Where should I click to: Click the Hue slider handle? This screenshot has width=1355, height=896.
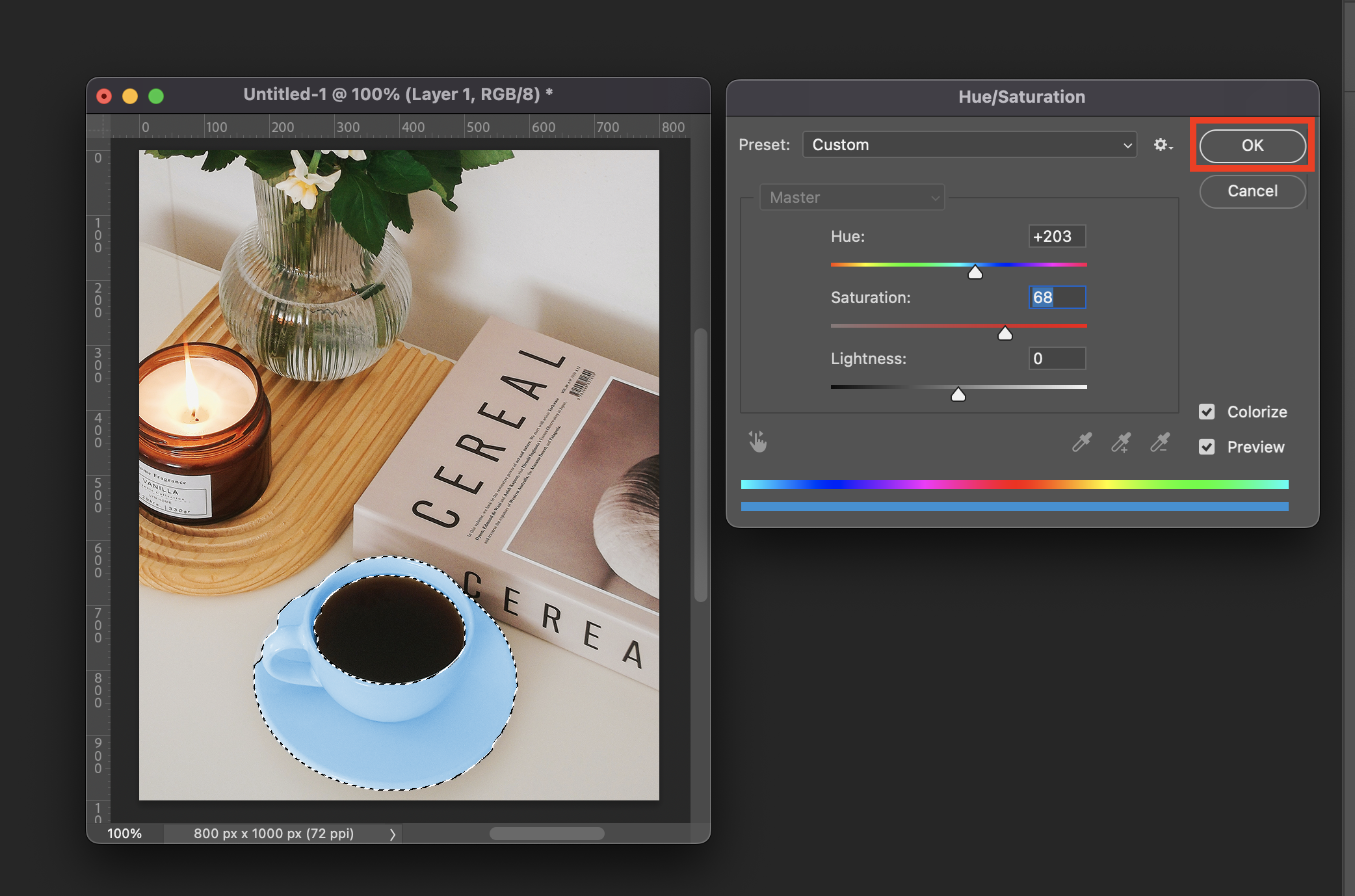click(x=975, y=272)
